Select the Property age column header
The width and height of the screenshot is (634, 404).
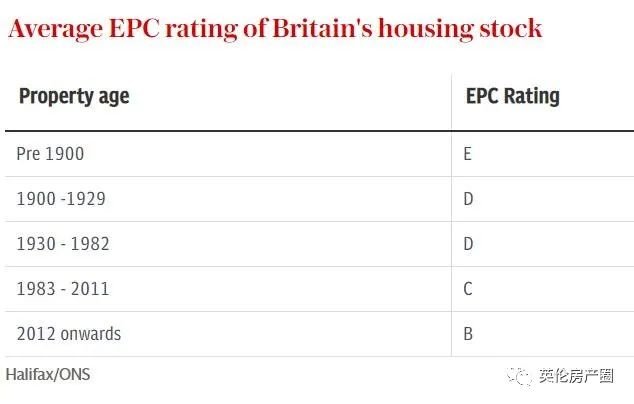[x=74, y=97]
